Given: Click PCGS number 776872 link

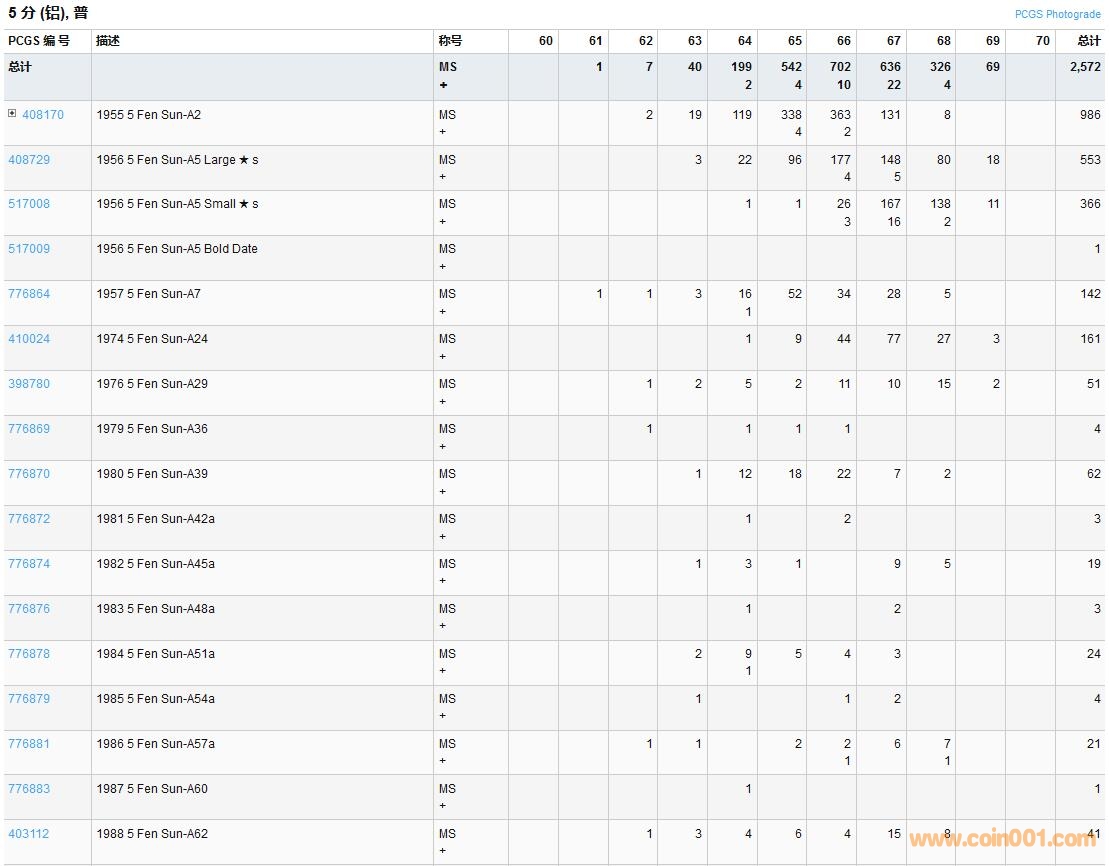Looking at the screenshot, I should (29, 519).
